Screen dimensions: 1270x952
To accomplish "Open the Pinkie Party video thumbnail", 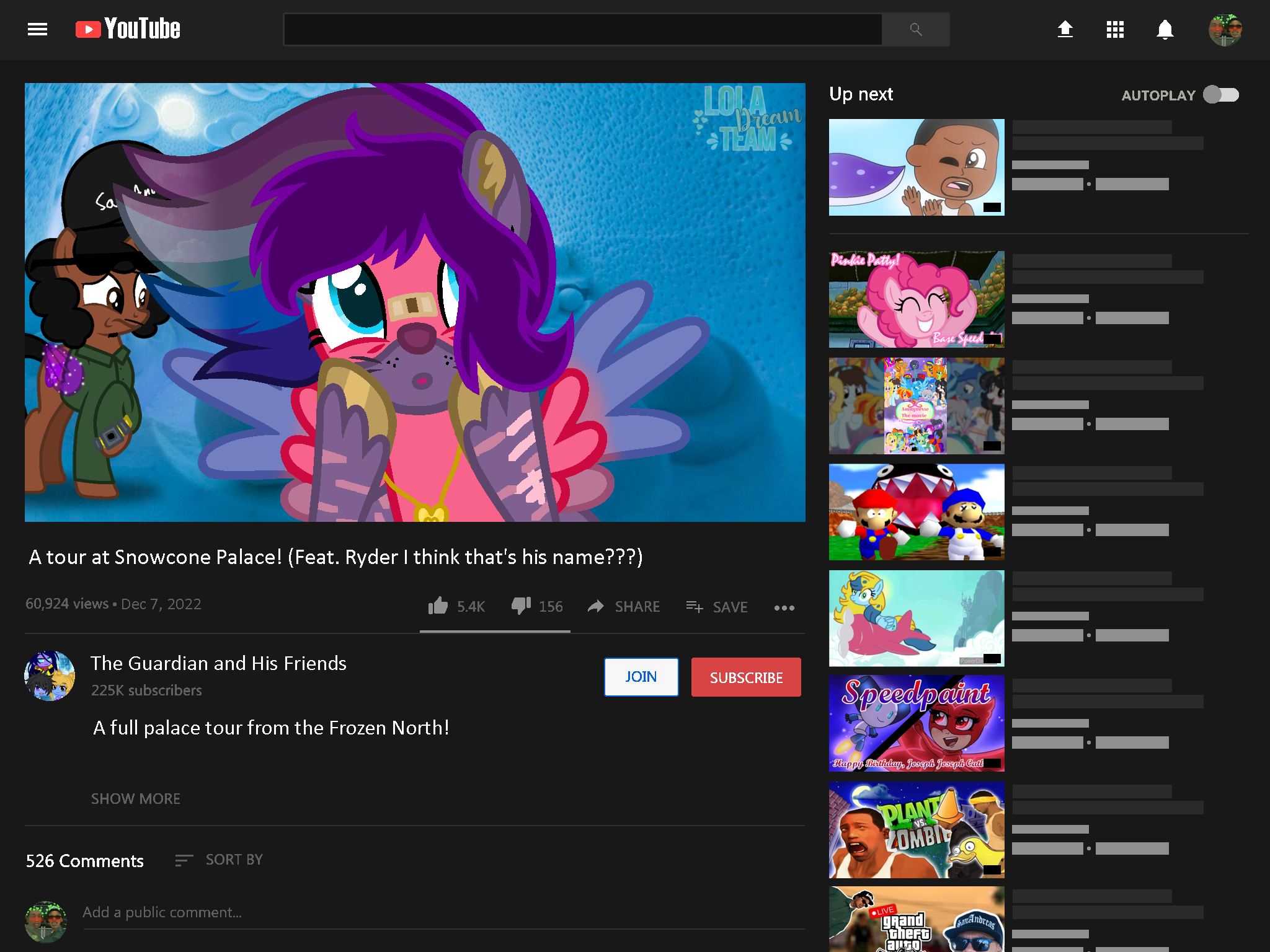I will [x=916, y=299].
